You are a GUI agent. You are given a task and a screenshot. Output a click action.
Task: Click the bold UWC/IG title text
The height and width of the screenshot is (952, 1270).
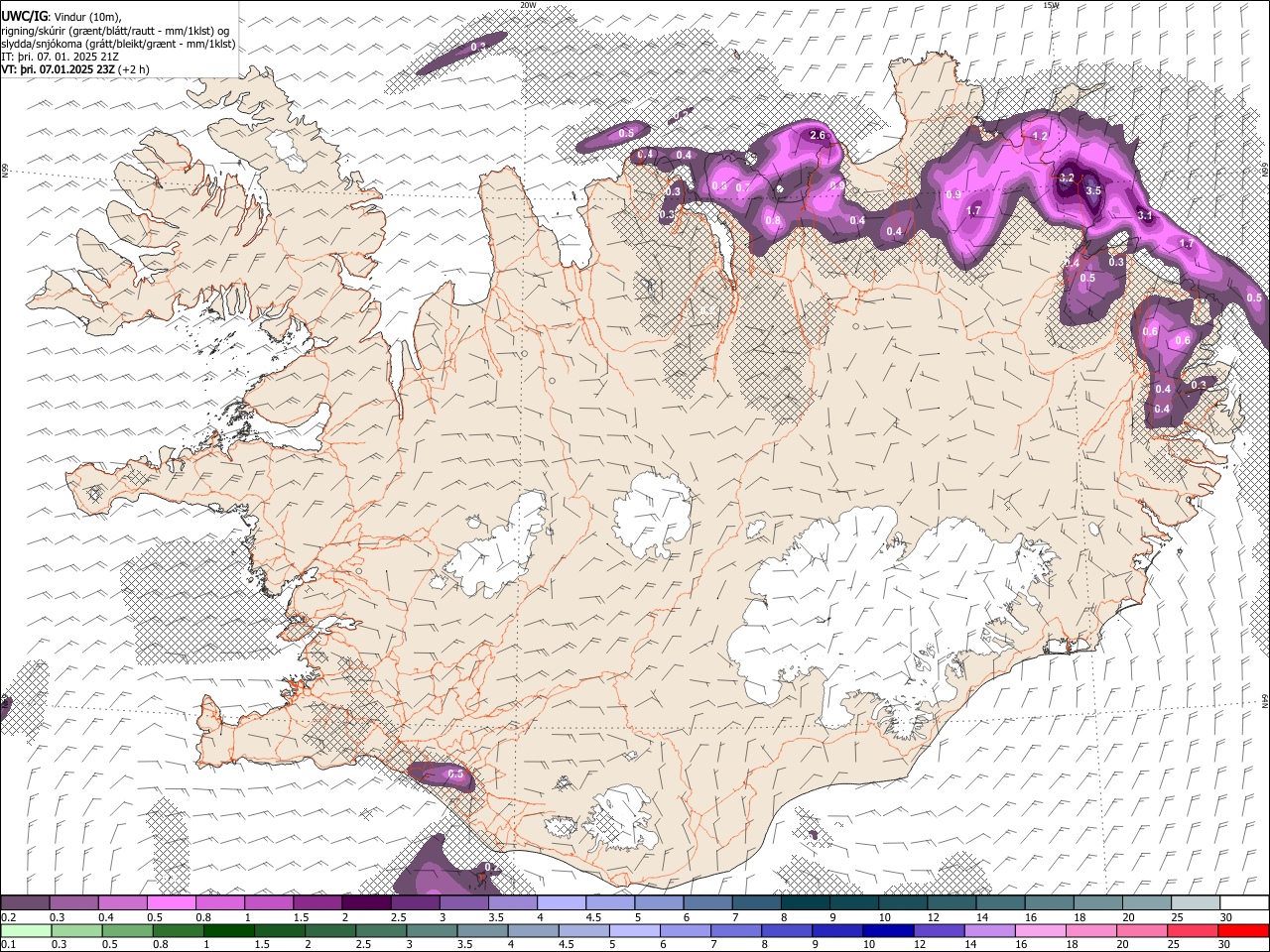[x=23, y=16]
